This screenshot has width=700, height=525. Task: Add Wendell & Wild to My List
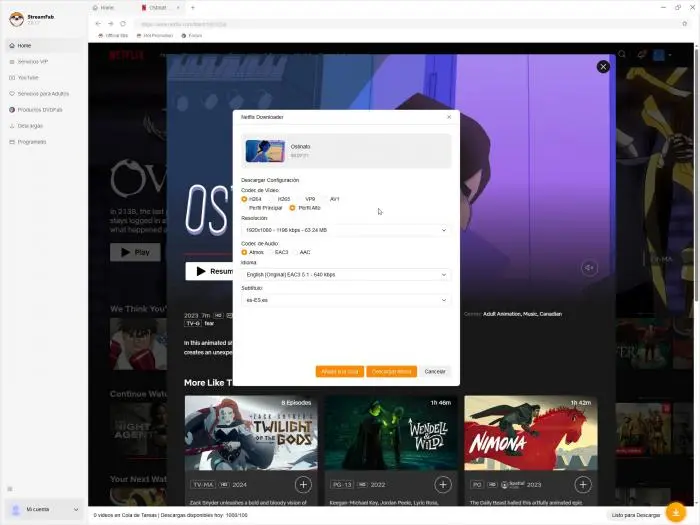[x=443, y=484]
